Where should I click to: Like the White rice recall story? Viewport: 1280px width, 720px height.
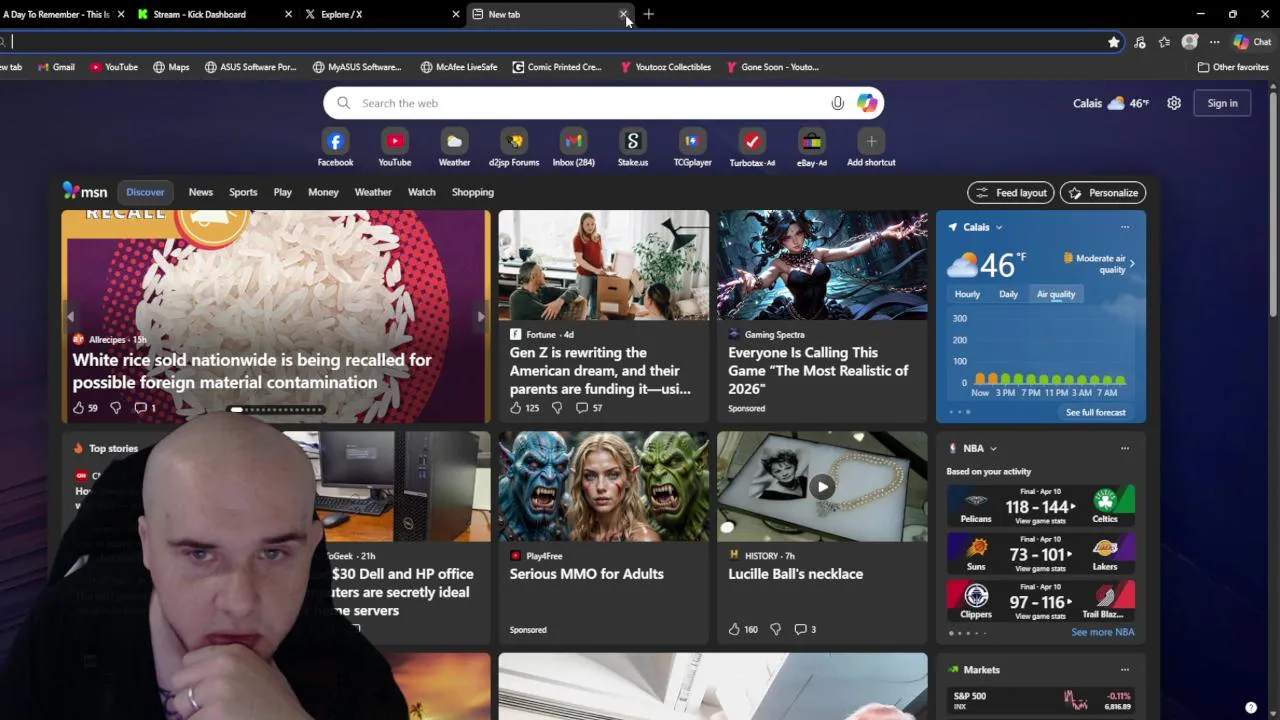(79, 408)
